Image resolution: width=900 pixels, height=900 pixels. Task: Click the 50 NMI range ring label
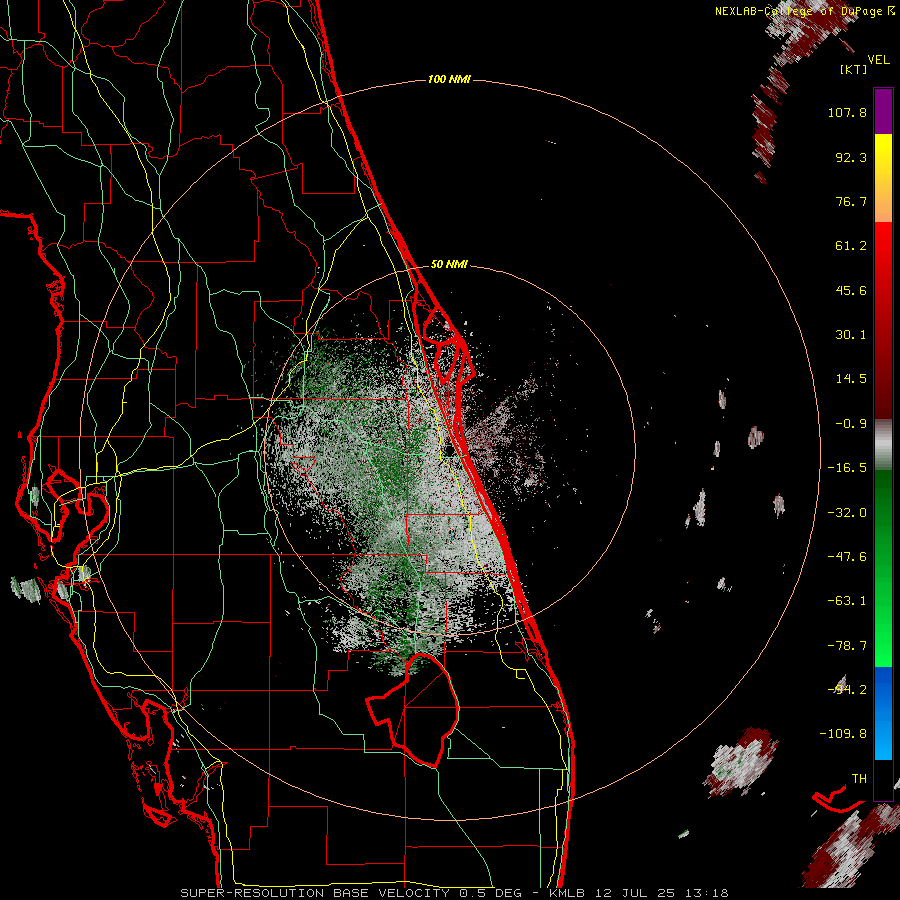(x=449, y=264)
